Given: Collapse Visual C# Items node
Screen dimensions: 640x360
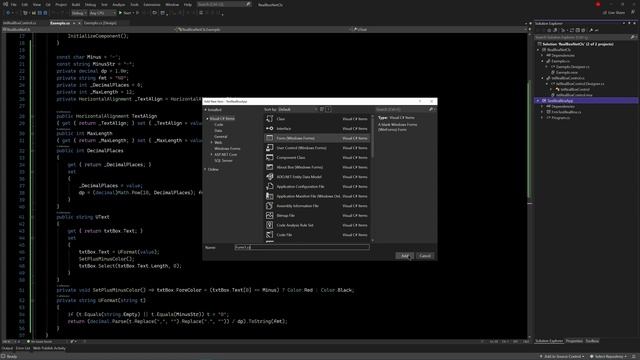Looking at the screenshot, I should pos(207,119).
